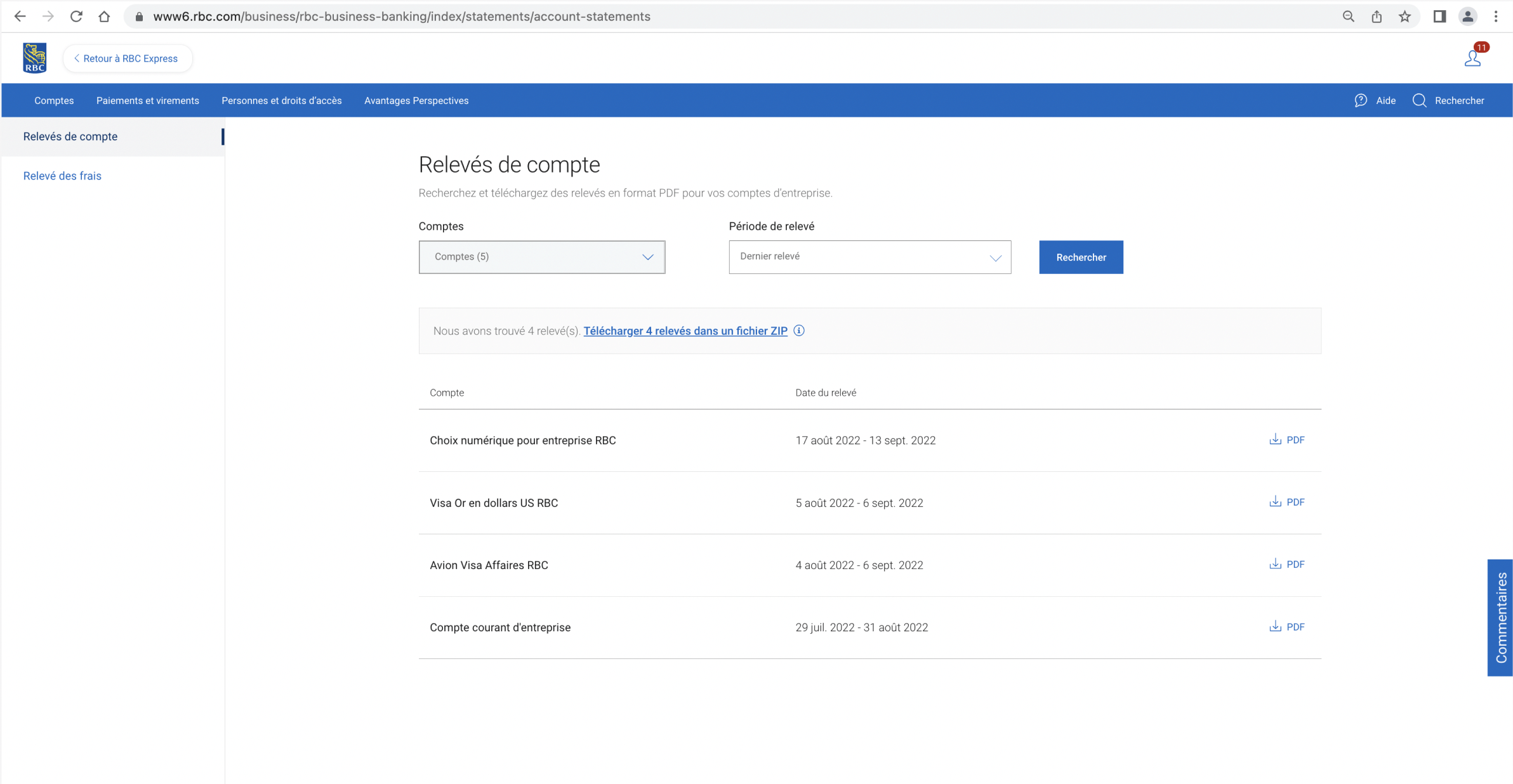Open Paiements et virements menu
Screen dimensions: 1513x784
pos(147,100)
